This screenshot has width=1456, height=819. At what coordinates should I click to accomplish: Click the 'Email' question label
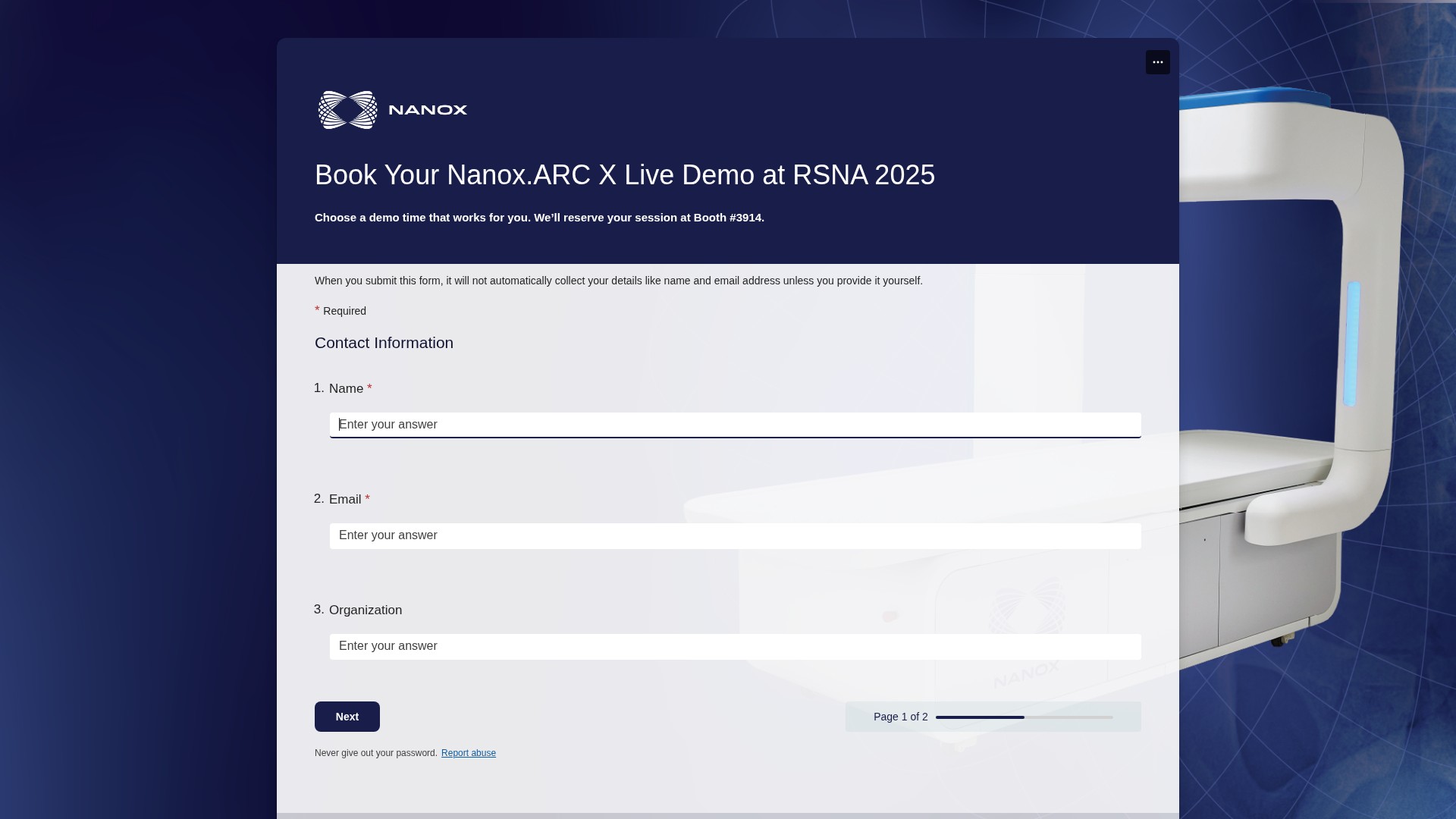pyautogui.click(x=345, y=500)
